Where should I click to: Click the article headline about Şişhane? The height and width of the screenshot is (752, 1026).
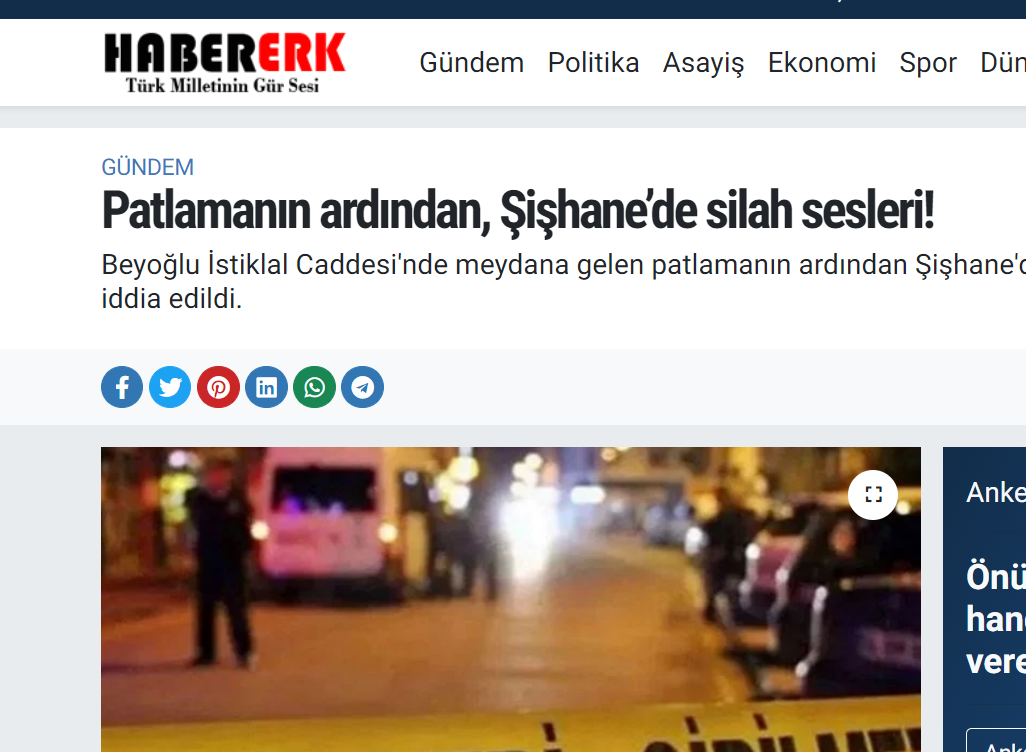(x=518, y=211)
